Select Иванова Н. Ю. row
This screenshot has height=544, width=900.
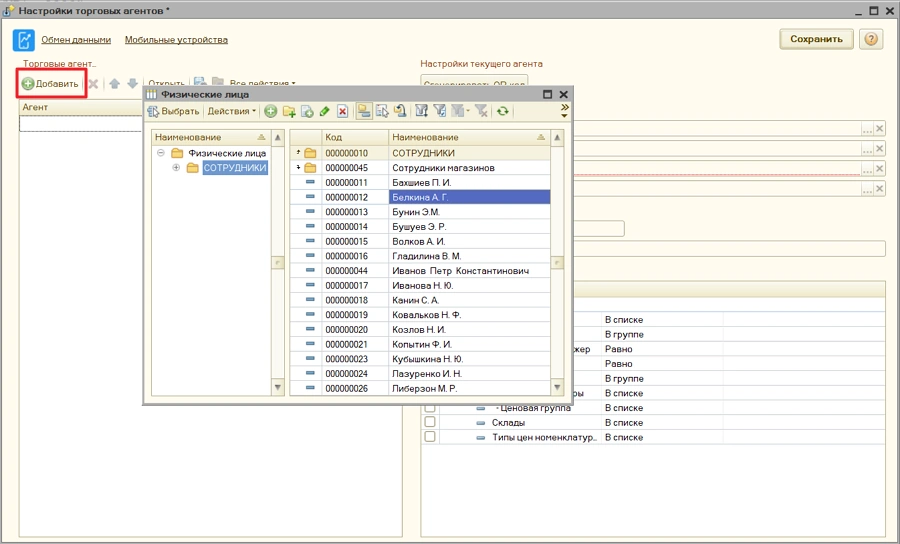(x=420, y=285)
